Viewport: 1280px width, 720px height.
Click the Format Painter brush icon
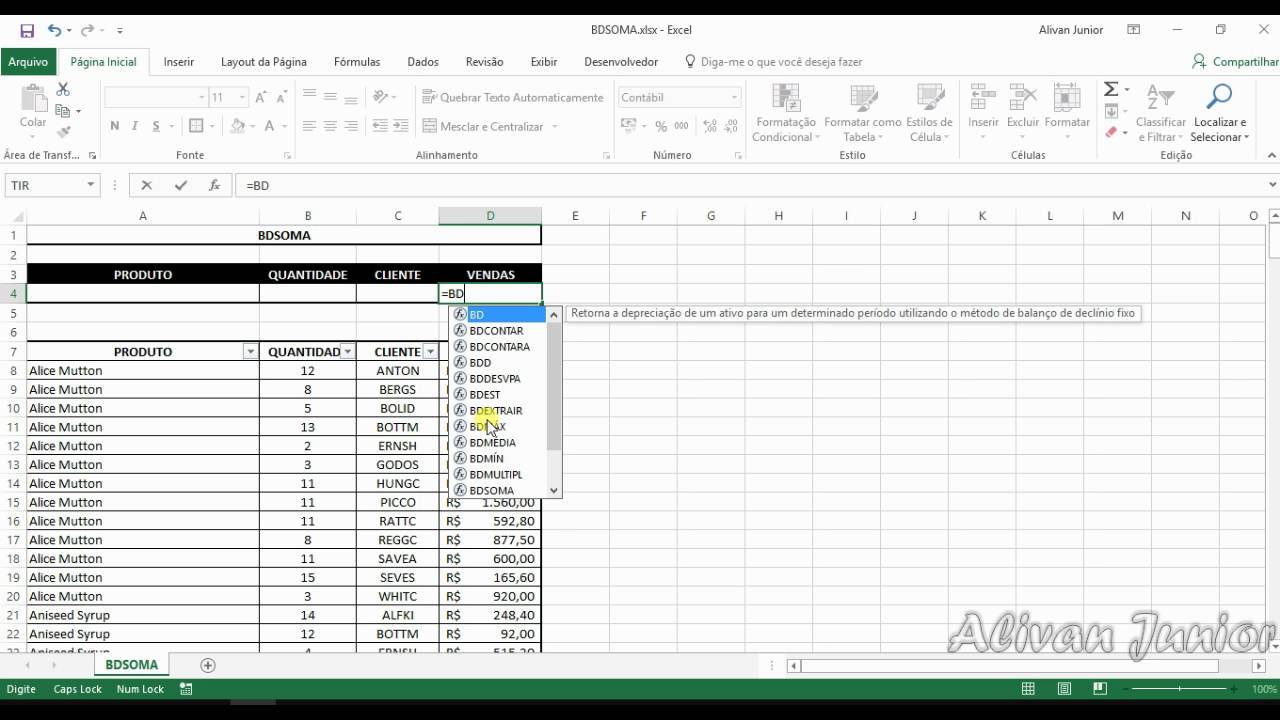click(63, 132)
